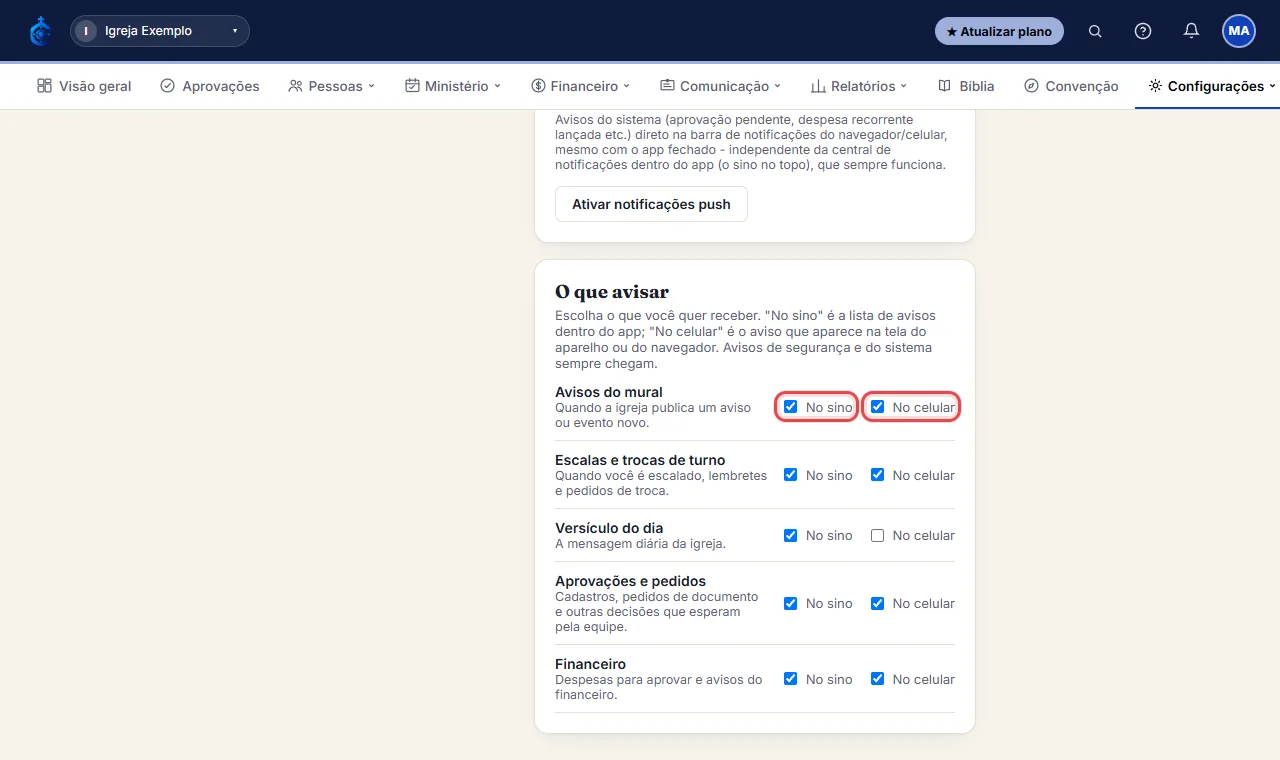Expand the Configurações menu chevron

tap(1273, 86)
